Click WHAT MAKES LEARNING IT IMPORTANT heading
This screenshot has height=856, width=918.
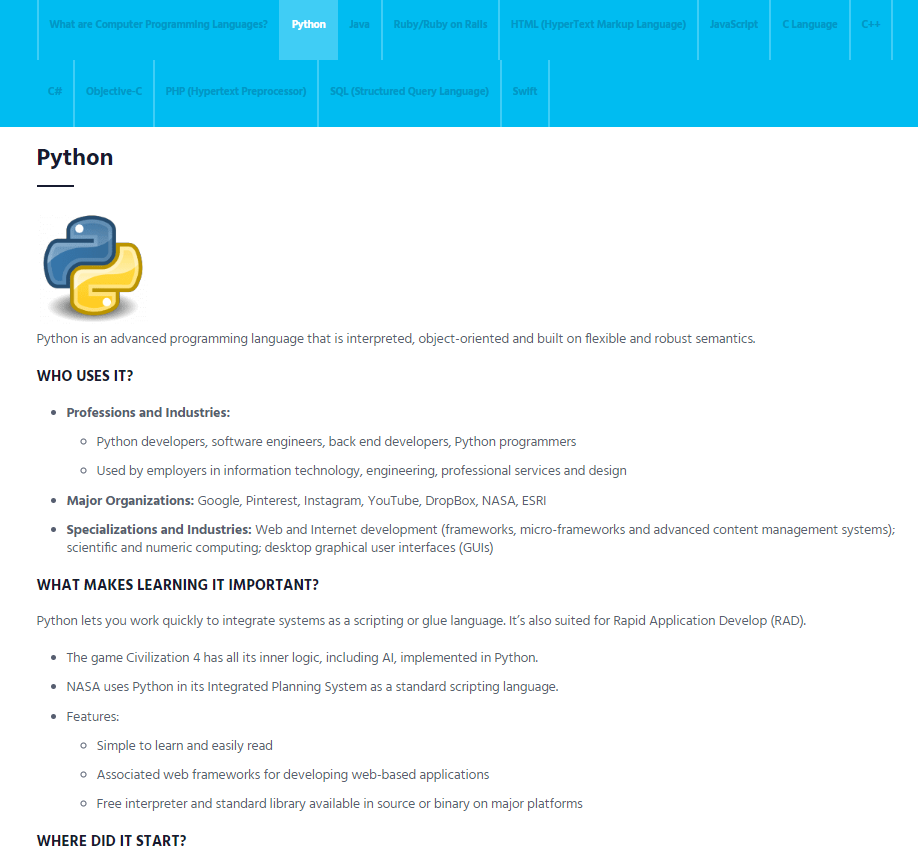point(178,584)
